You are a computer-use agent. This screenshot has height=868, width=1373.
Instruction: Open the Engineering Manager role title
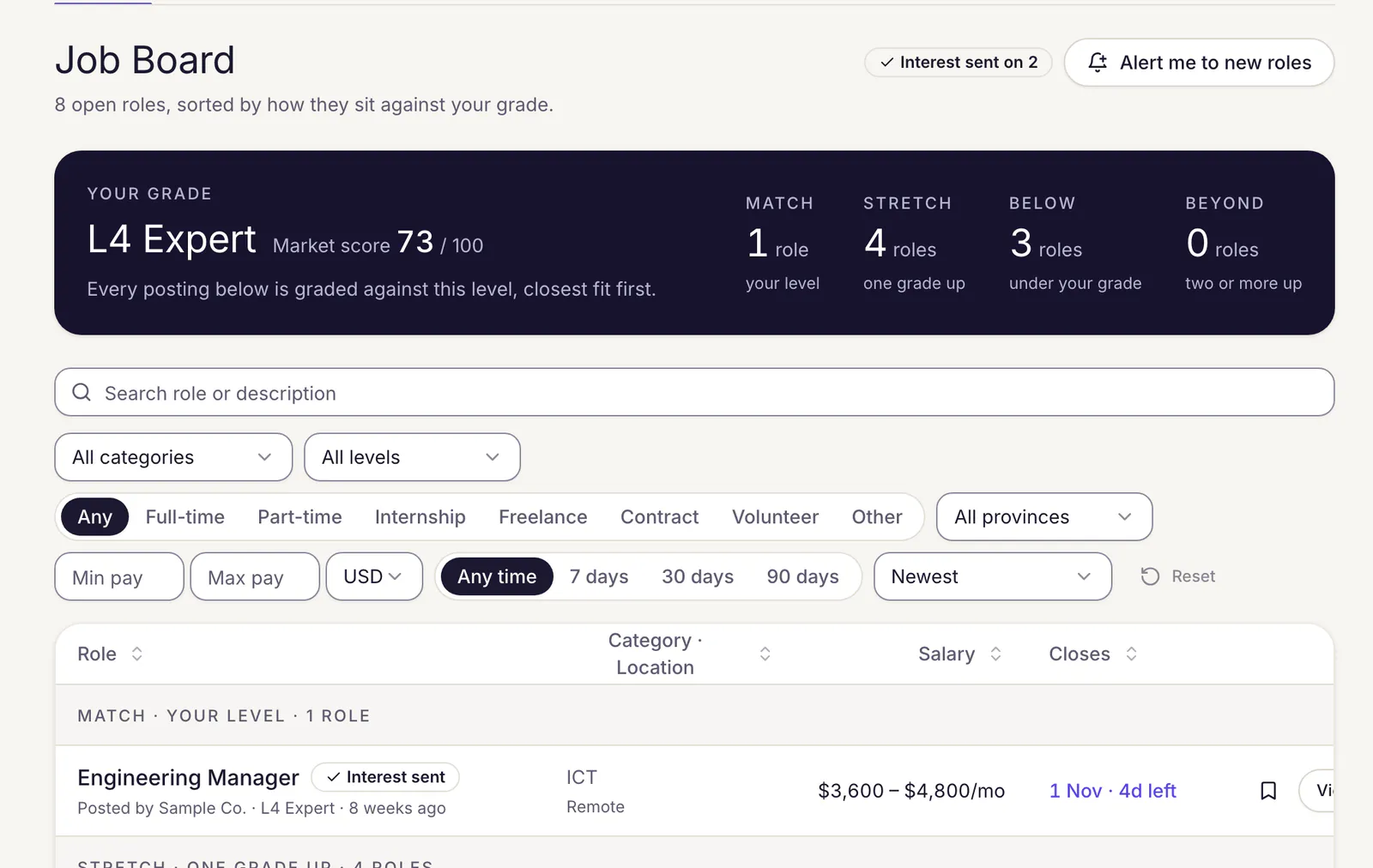pyautogui.click(x=188, y=777)
